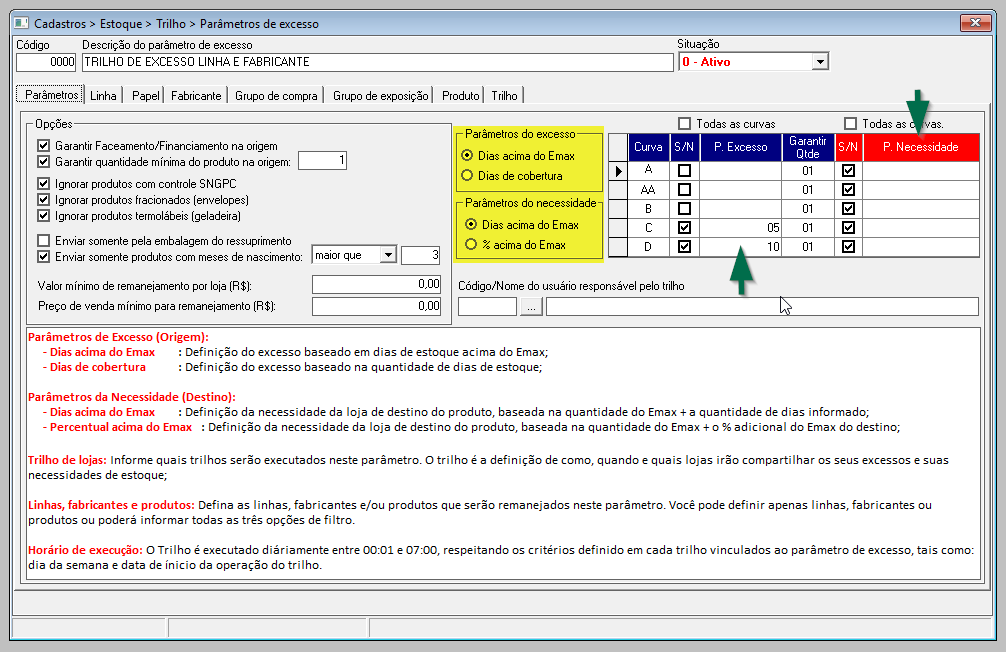Click the Curva column header

pos(648,147)
